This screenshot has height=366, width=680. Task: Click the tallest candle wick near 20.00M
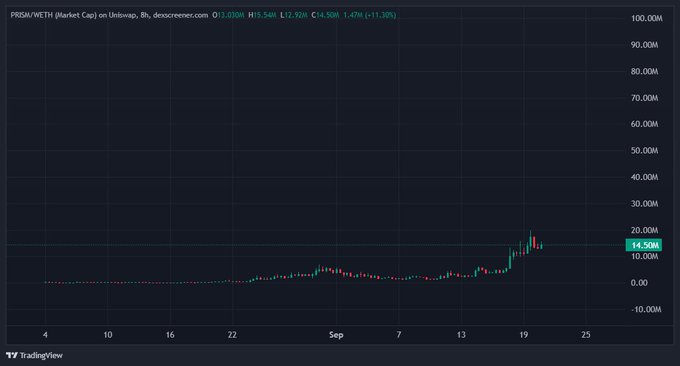point(530,239)
